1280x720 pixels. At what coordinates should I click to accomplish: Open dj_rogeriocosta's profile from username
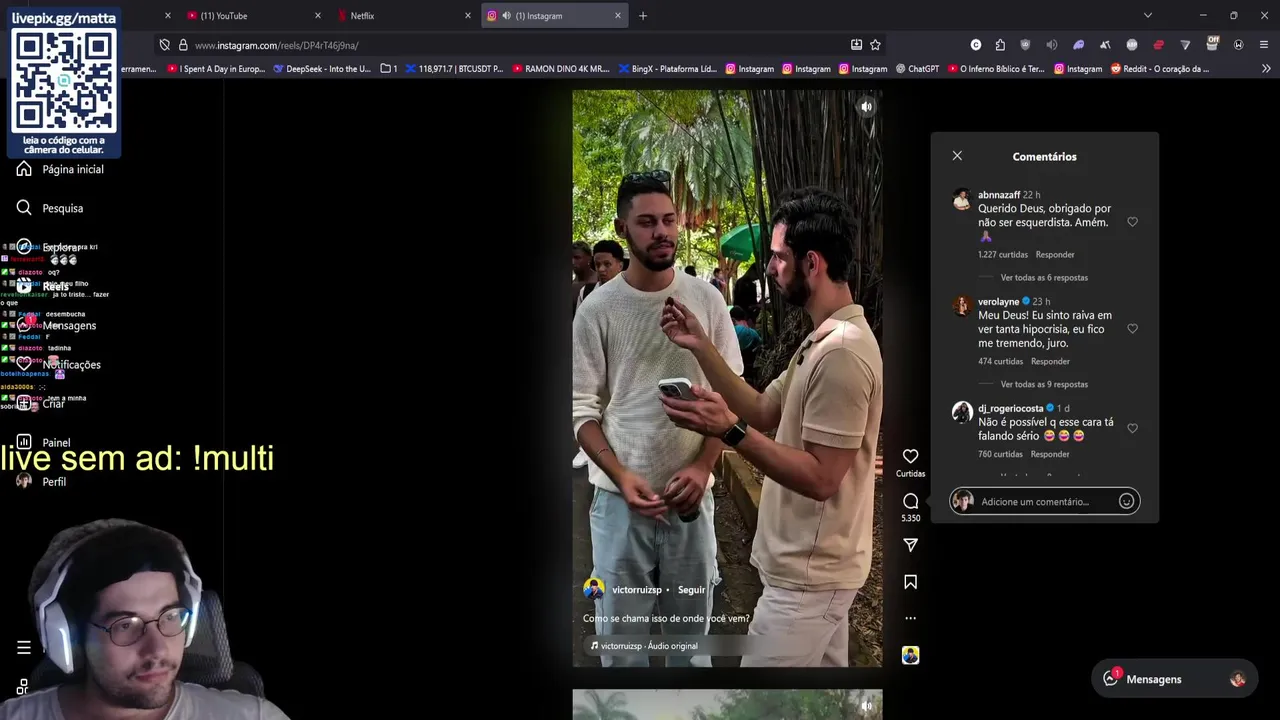[x=1010, y=409]
